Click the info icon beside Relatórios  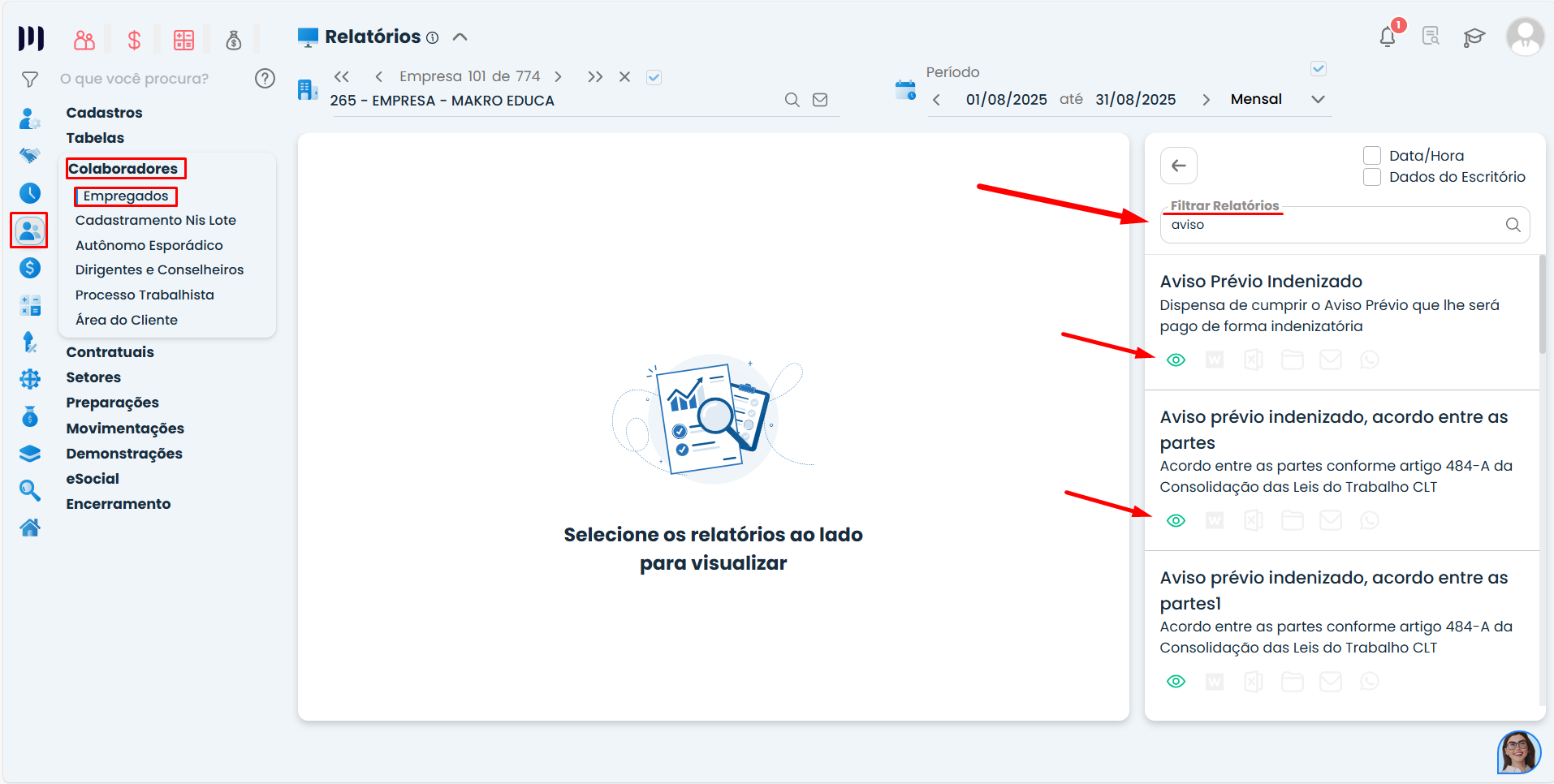[x=433, y=38]
